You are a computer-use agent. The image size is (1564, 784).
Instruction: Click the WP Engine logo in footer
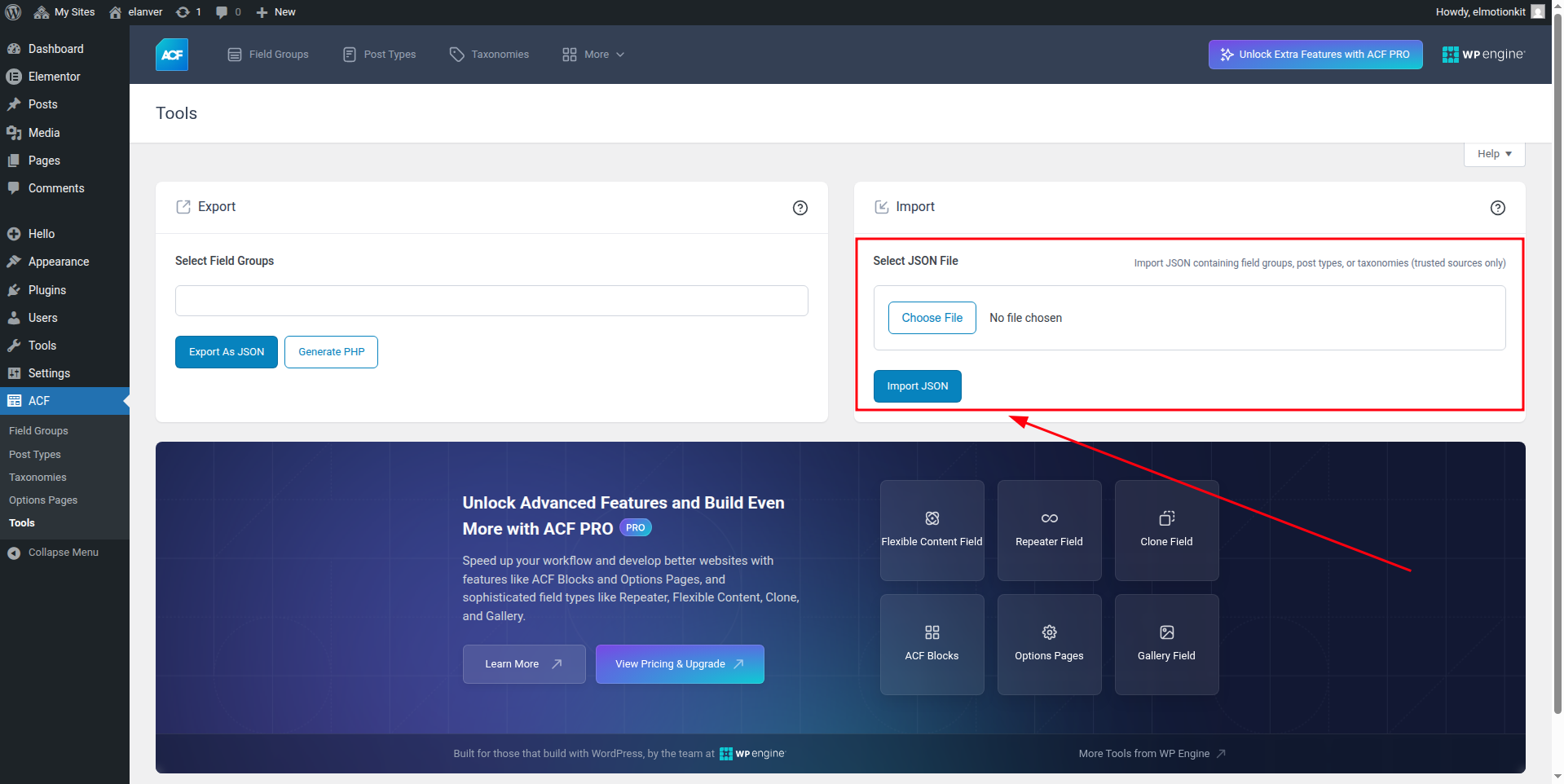(752, 754)
